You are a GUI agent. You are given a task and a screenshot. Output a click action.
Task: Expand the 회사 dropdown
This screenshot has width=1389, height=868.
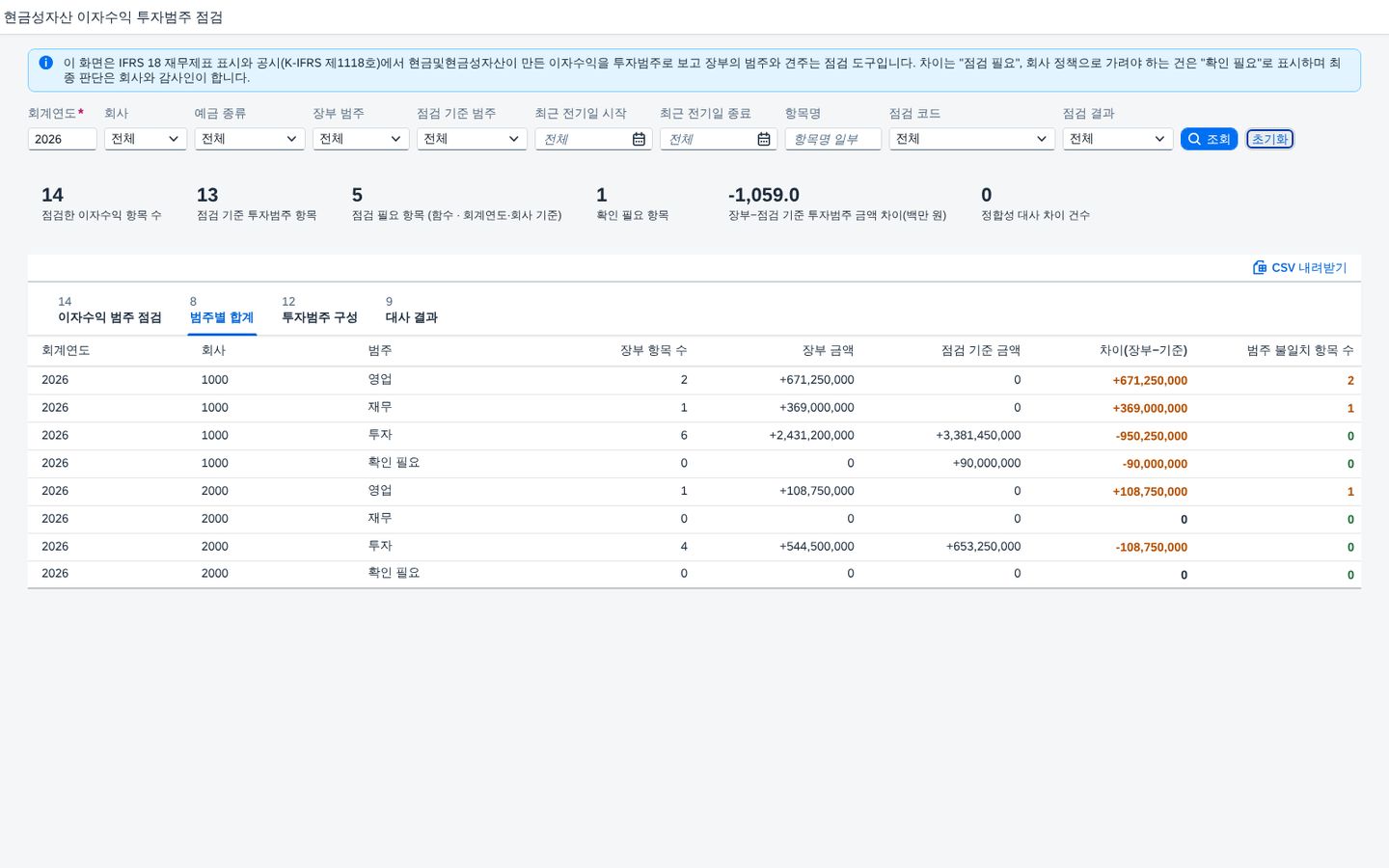click(x=146, y=139)
